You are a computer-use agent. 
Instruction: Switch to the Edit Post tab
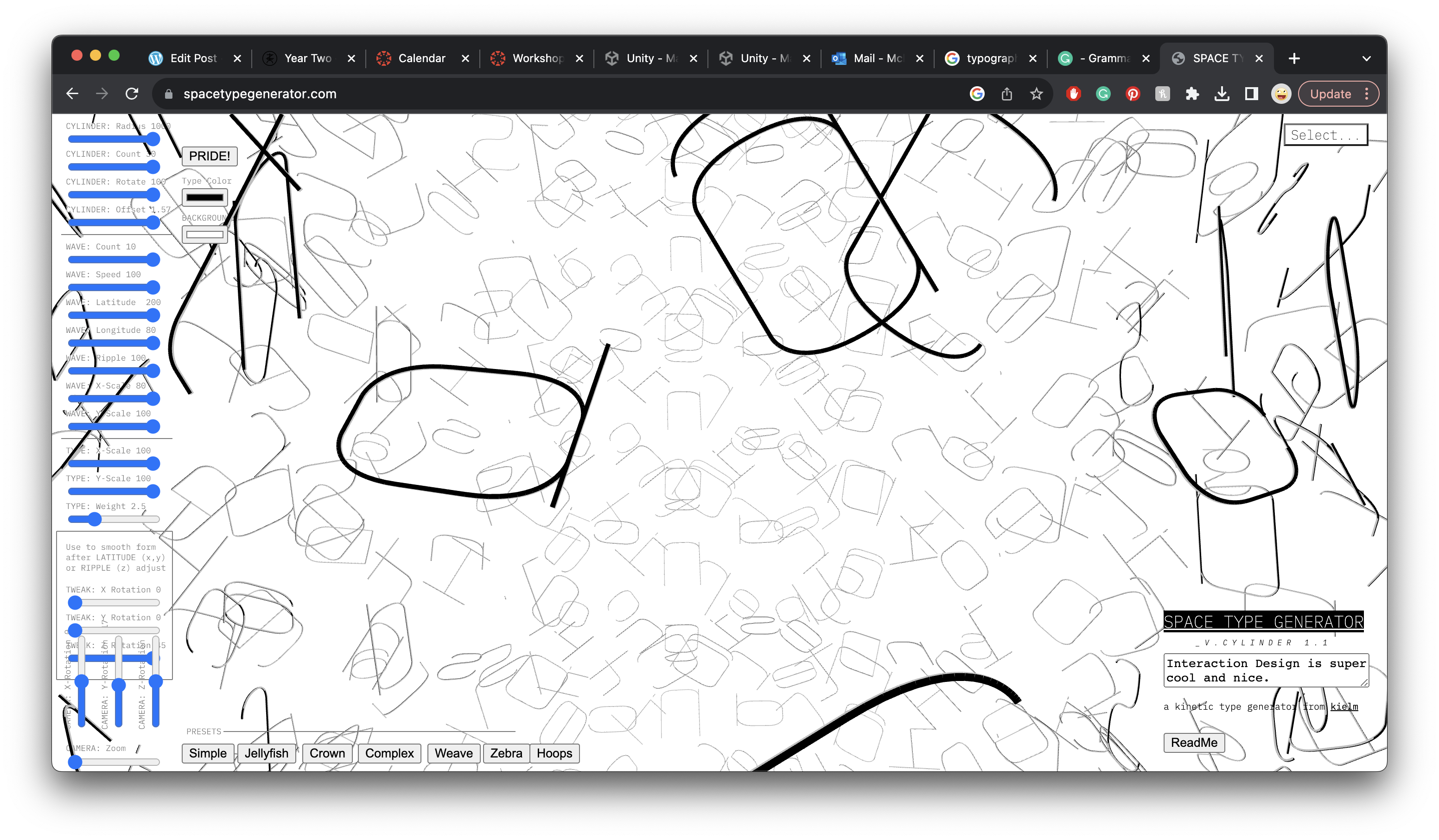pyautogui.click(x=193, y=58)
